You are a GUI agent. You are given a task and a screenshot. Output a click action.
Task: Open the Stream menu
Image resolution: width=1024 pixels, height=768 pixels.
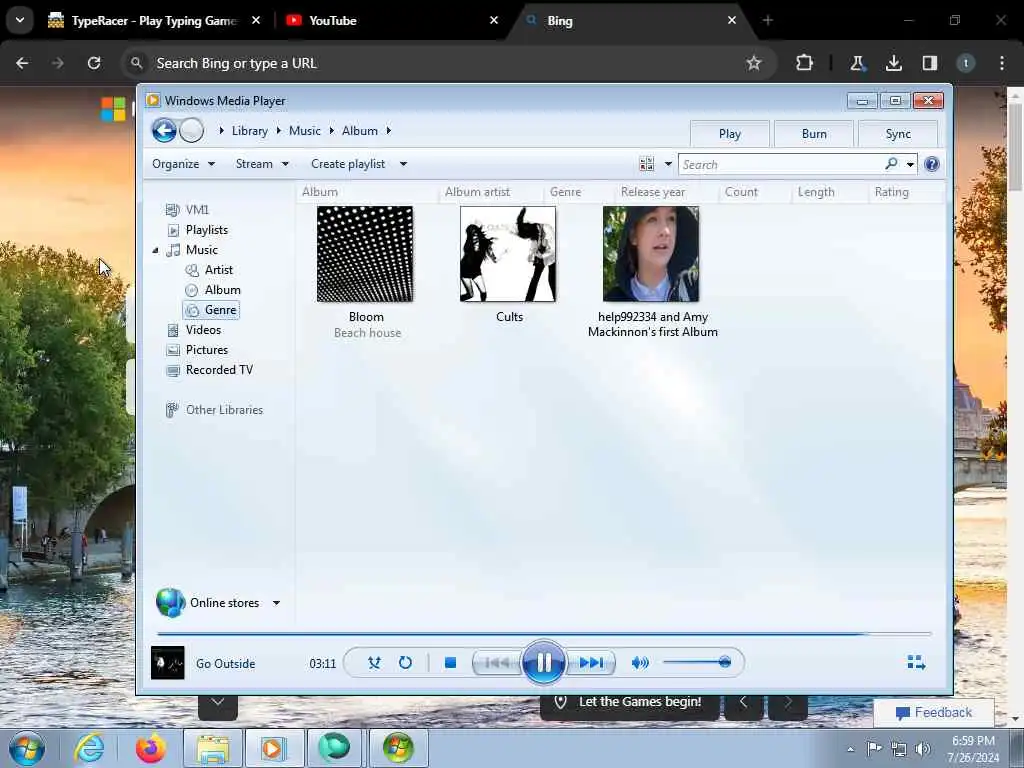pyautogui.click(x=262, y=164)
